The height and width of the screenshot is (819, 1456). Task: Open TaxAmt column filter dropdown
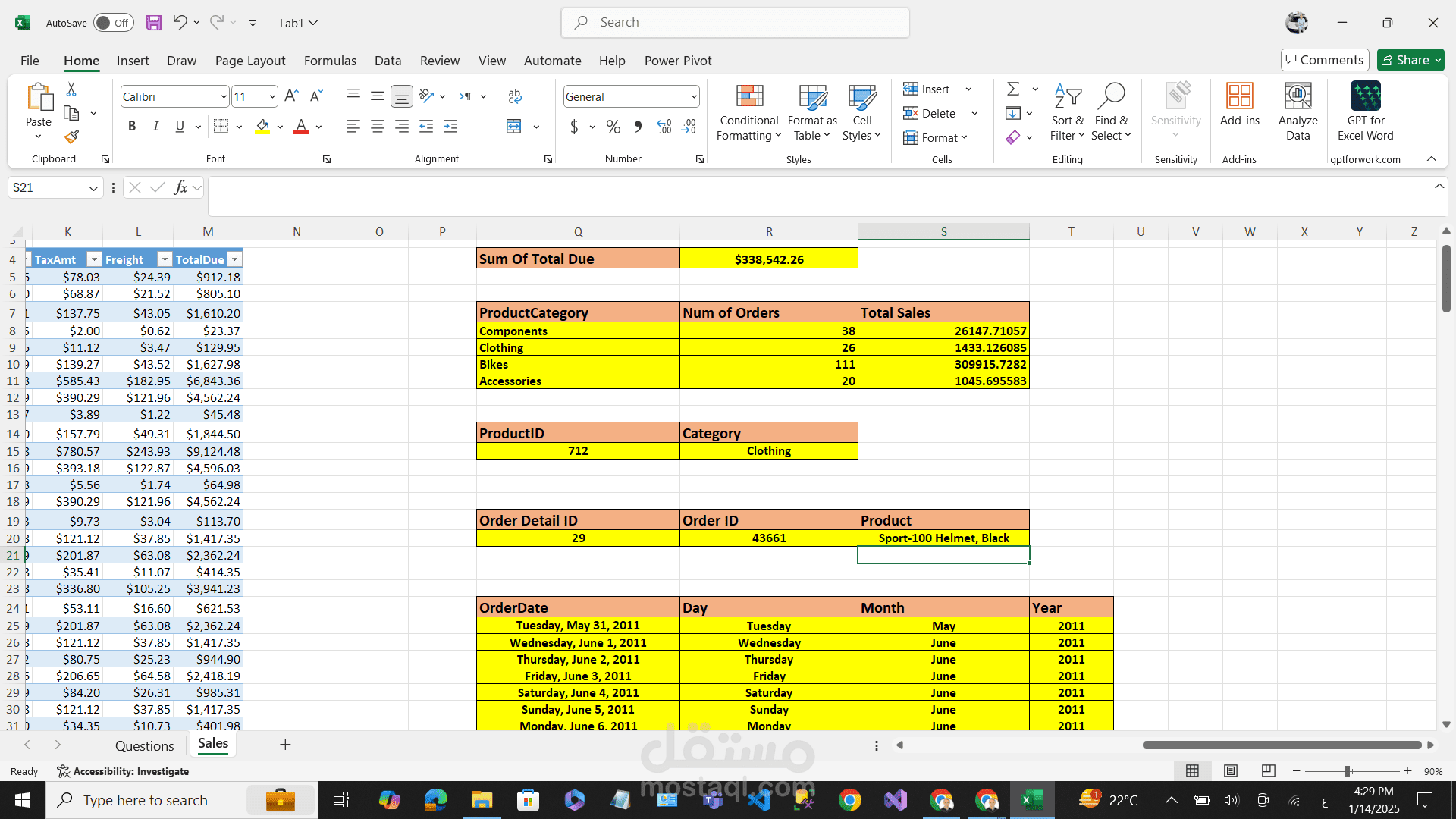[x=94, y=259]
